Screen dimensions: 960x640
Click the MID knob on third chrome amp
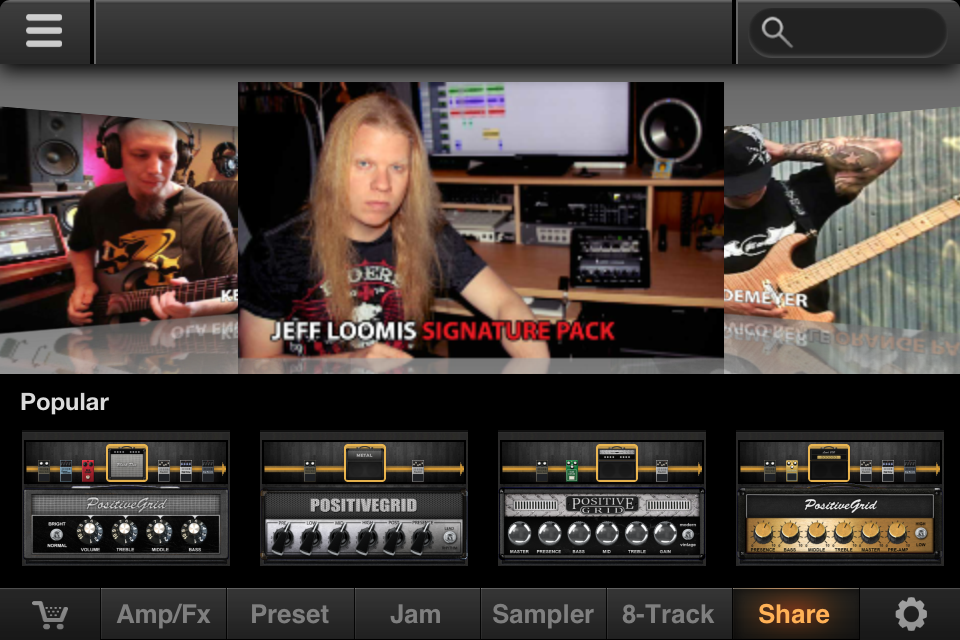pos(607,533)
